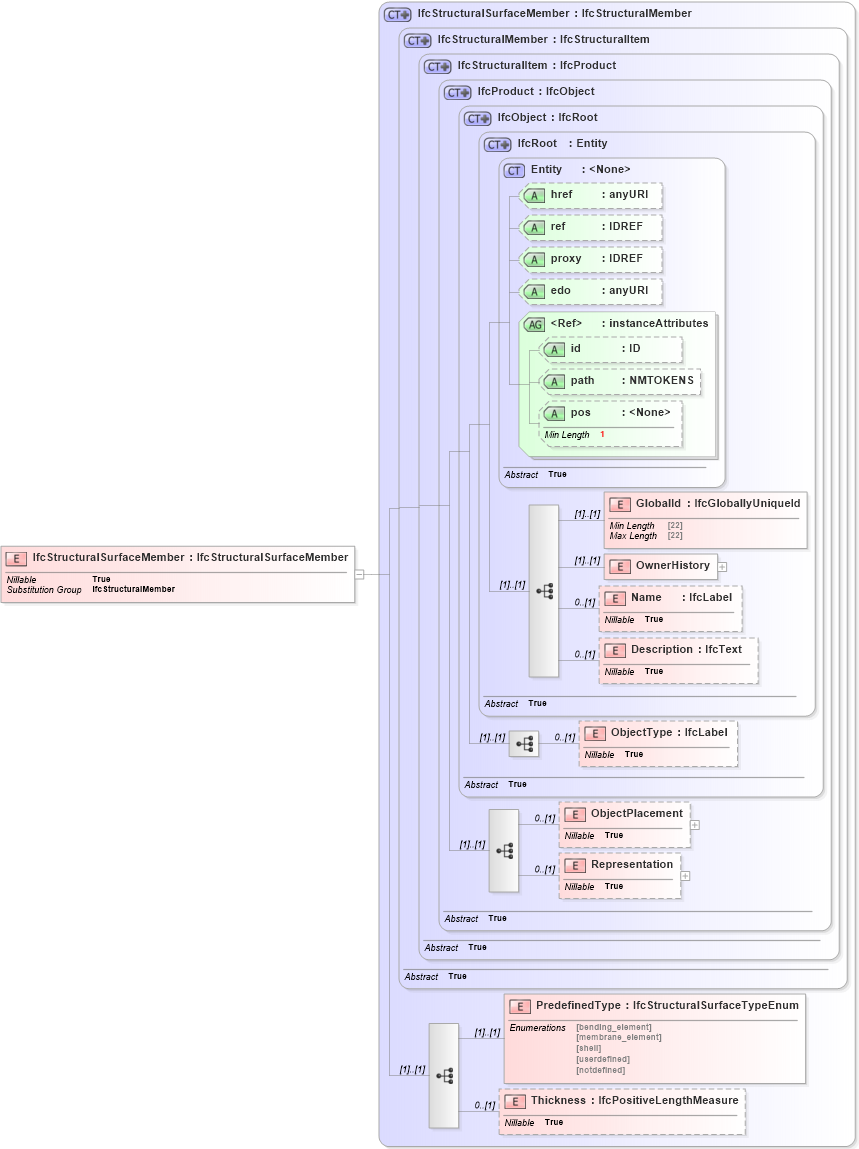Viewport: 859px width, 1149px height.
Task: Toggle the connector square collapsing the type diagram
Action: click(x=361, y=573)
